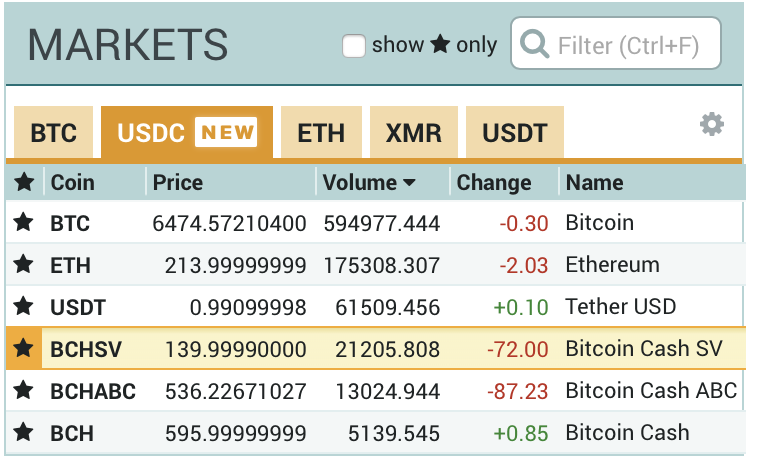Toggle the star on the BCH row

[24, 433]
